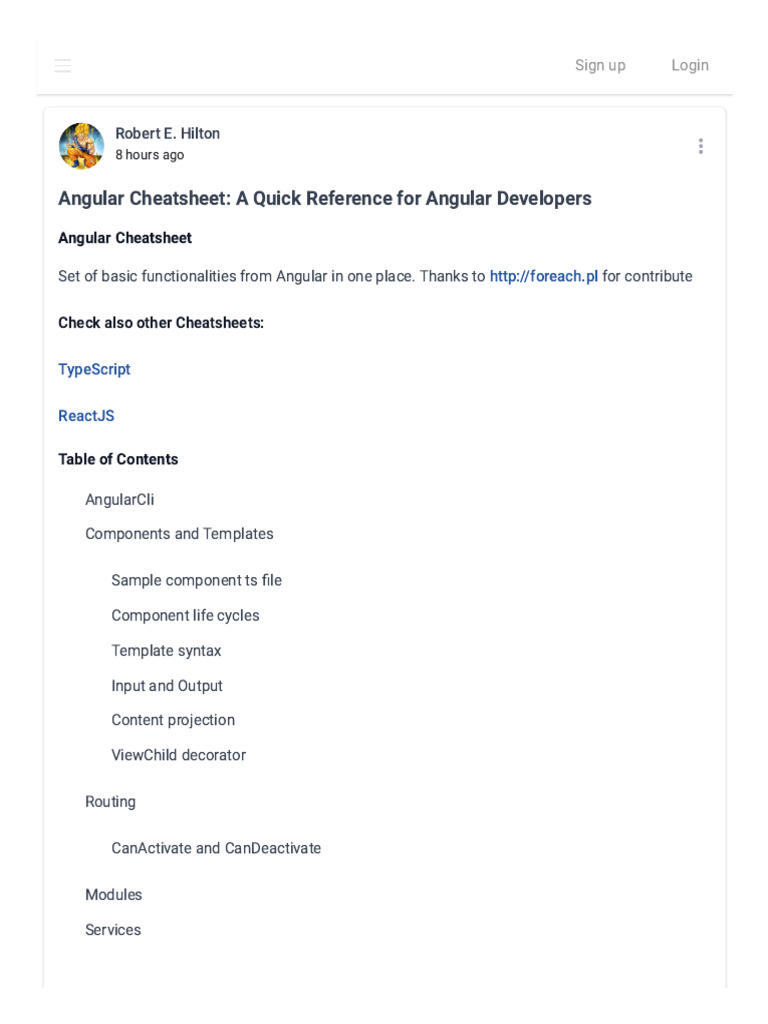This screenshot has width=768, height=1024.
Task: Click the Angular Cheatsheet post title
Action: 324,198
